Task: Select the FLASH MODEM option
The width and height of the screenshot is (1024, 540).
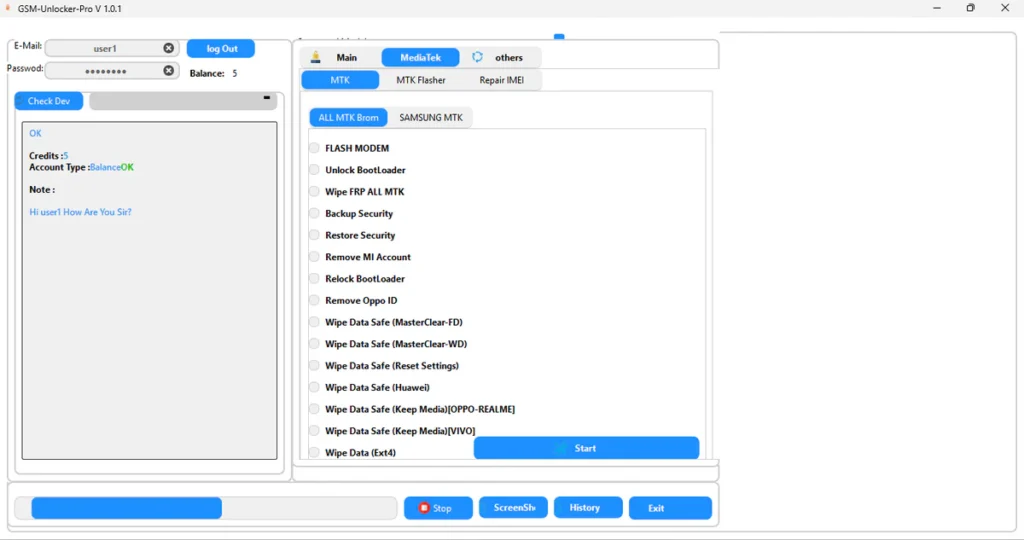Action: click(x=314, y=148)
